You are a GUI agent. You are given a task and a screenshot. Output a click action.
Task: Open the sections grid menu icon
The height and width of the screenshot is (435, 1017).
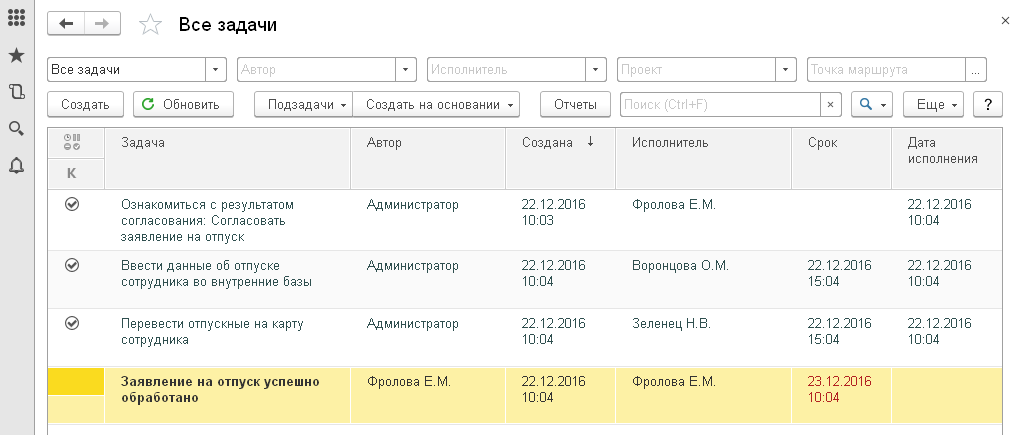[x=16, y=18]
